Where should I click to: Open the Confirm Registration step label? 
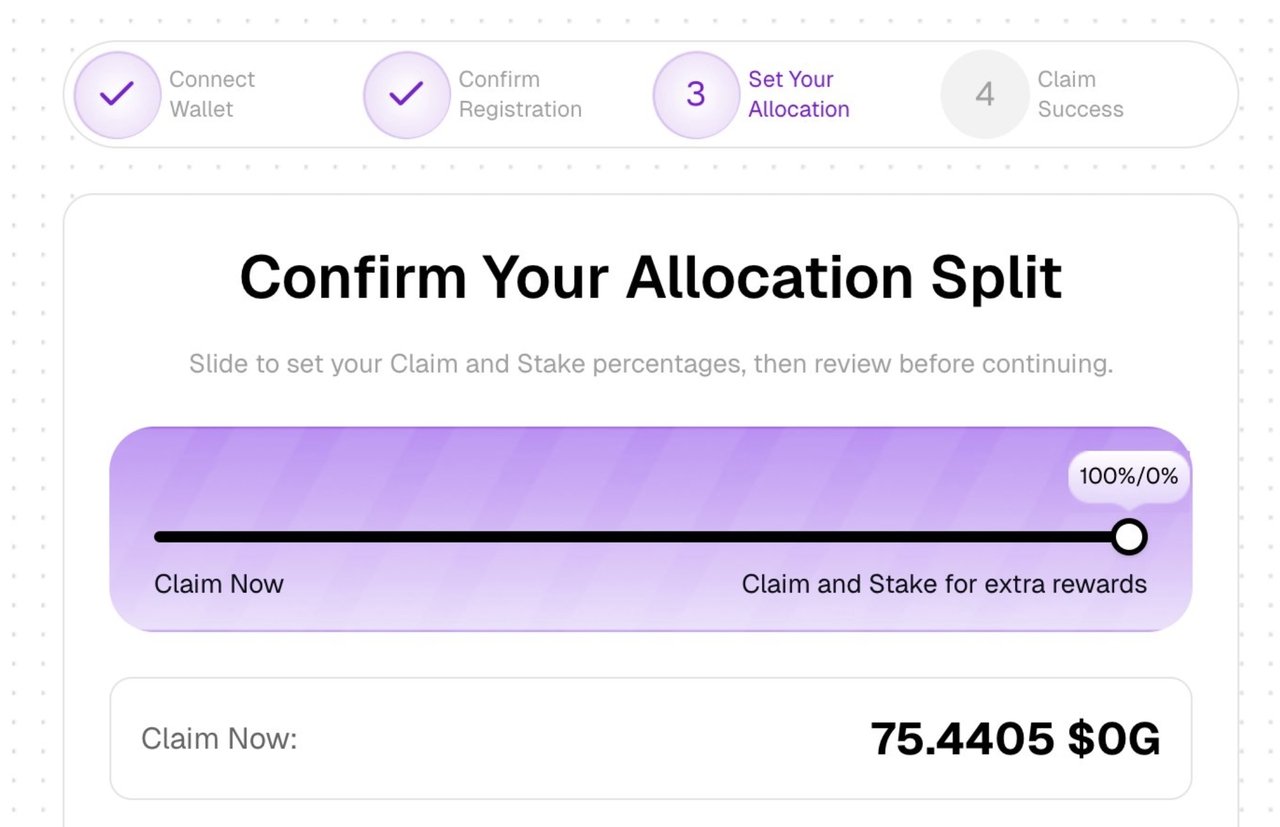pyautogui.click(x=519, y=94)
